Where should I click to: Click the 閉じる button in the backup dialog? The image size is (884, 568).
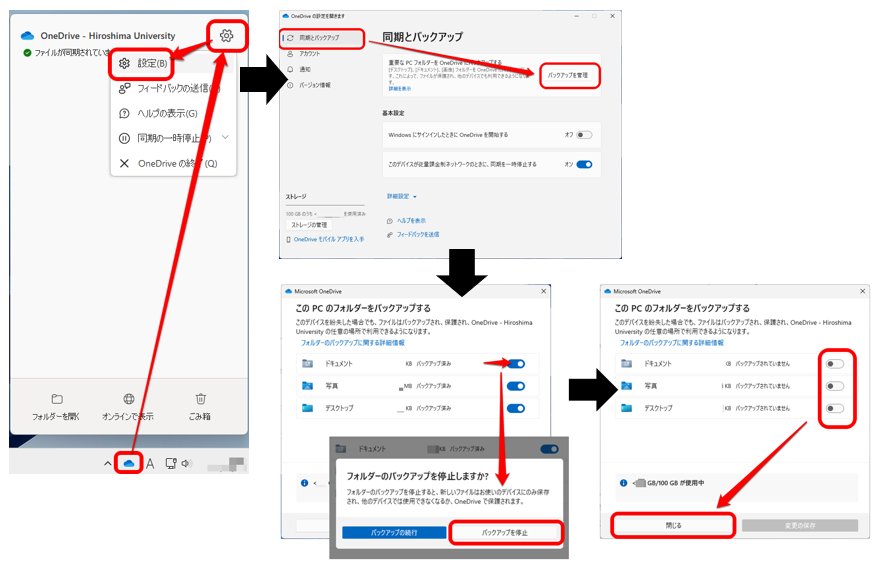pos(674,525)
